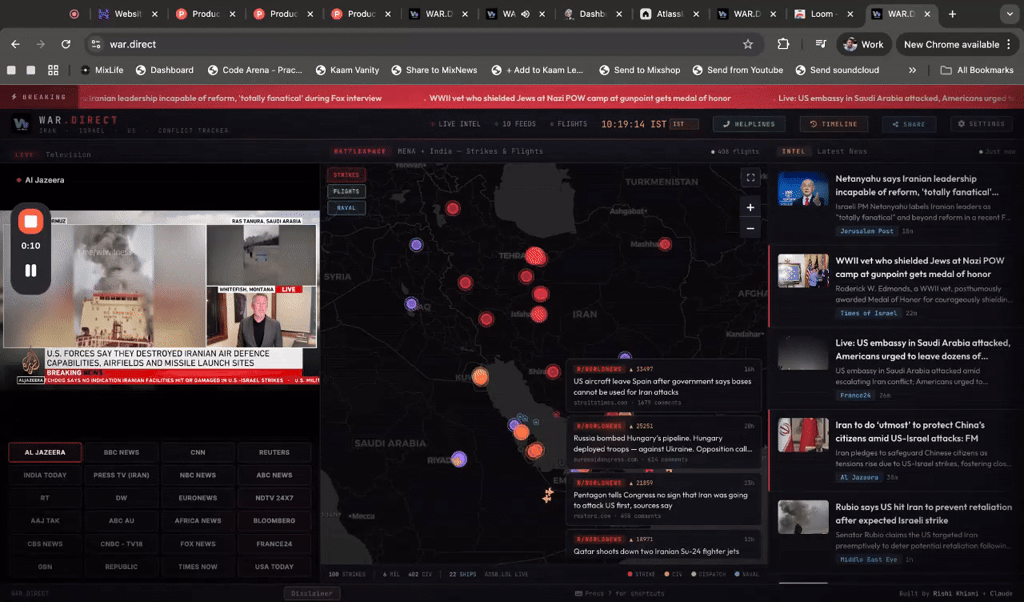Toggle the IST timezone selector
This screenshot has height=602, width=1024.
[684, 124]
